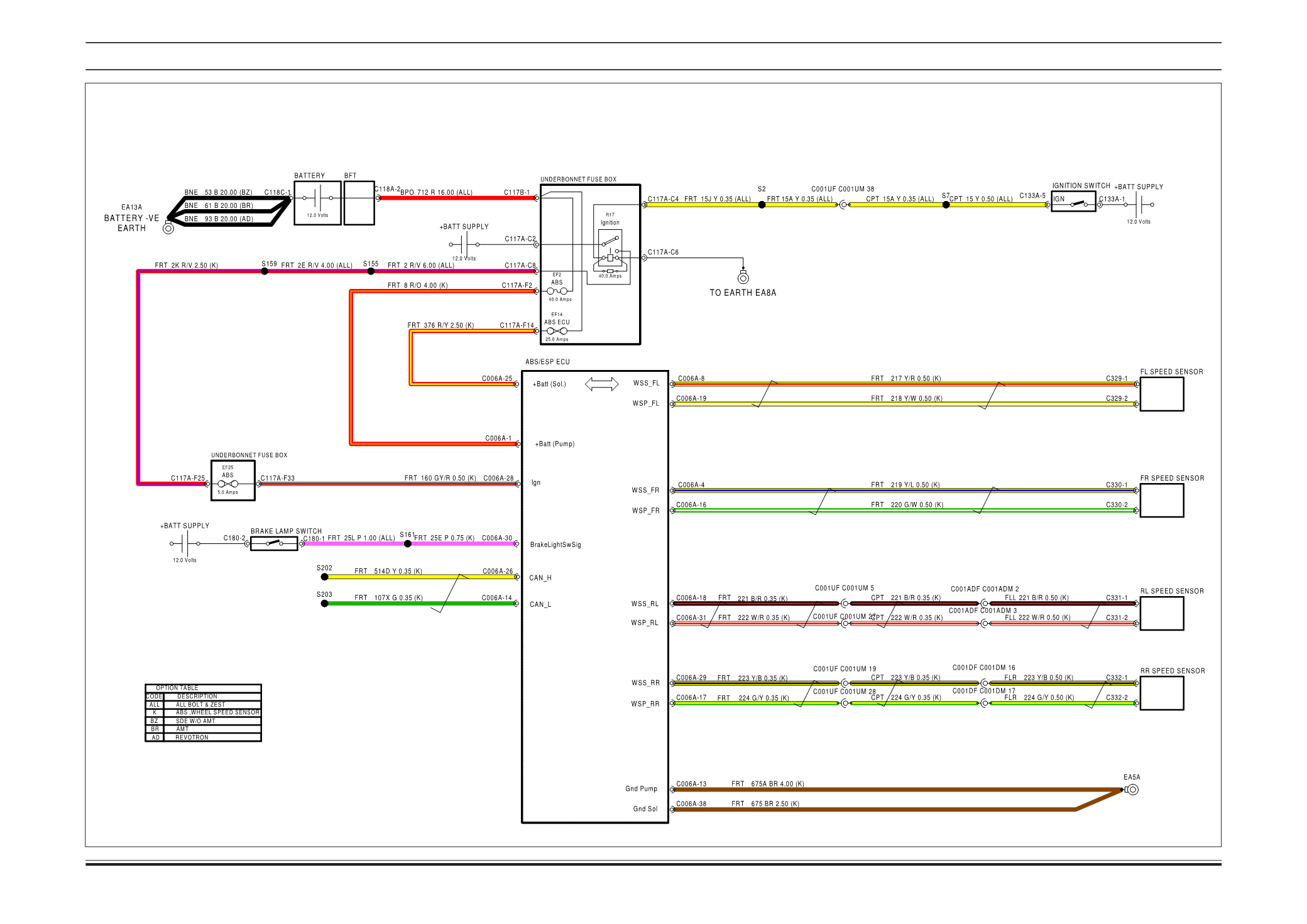Click the S2 splice dot on yellow wire
Viewport: 1307px width, 924px height.
(762, 205)
